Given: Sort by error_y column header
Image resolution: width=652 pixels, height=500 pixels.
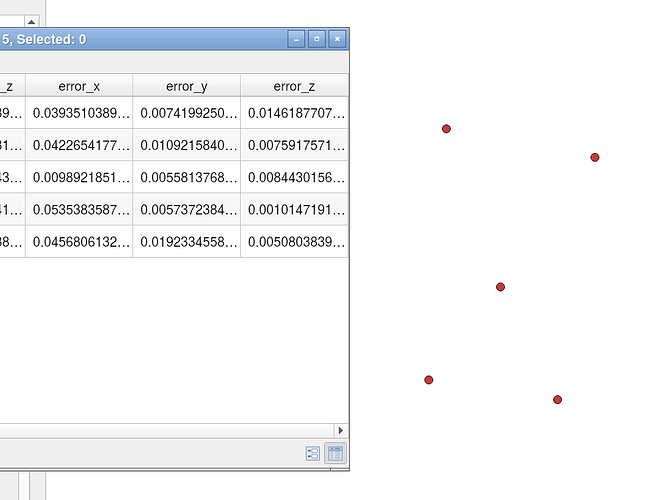Looking at the screenshot, I should coord(187,86).
